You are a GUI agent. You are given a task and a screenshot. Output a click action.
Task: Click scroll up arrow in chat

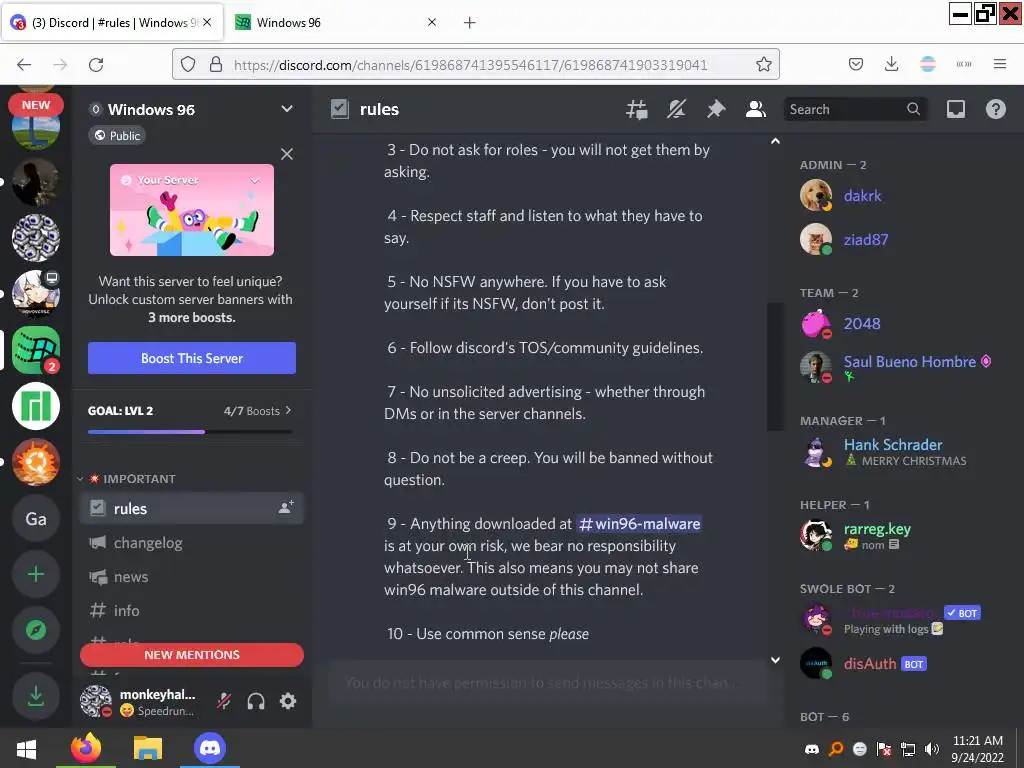point(775,141)
